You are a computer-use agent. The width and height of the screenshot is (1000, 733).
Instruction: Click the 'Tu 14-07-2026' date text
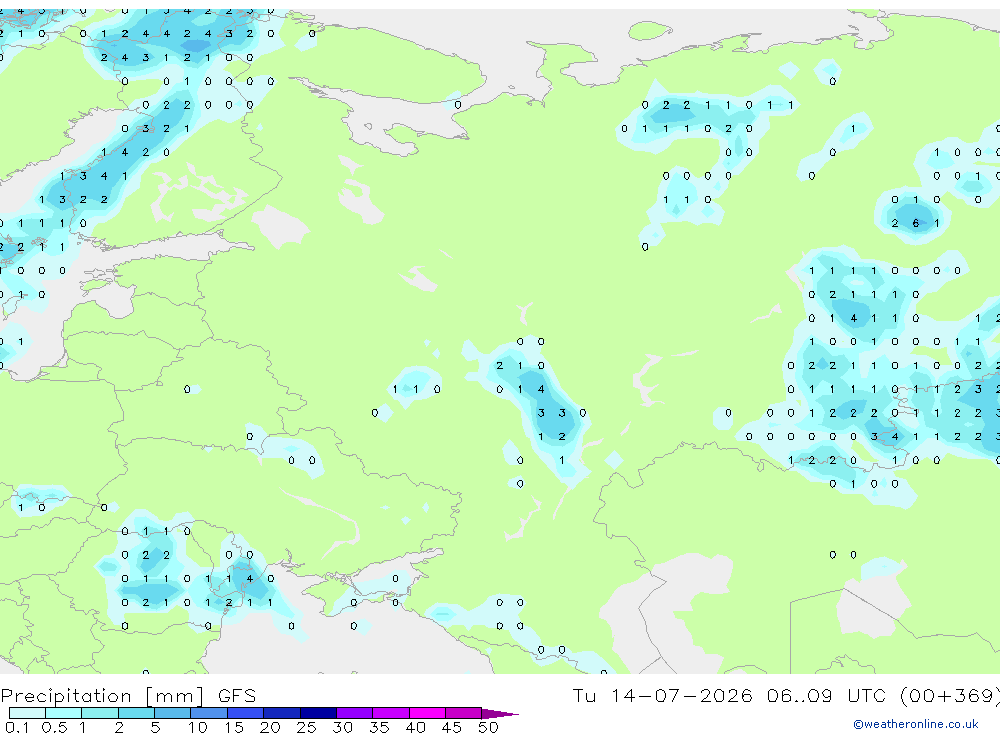tap(663, 695)
